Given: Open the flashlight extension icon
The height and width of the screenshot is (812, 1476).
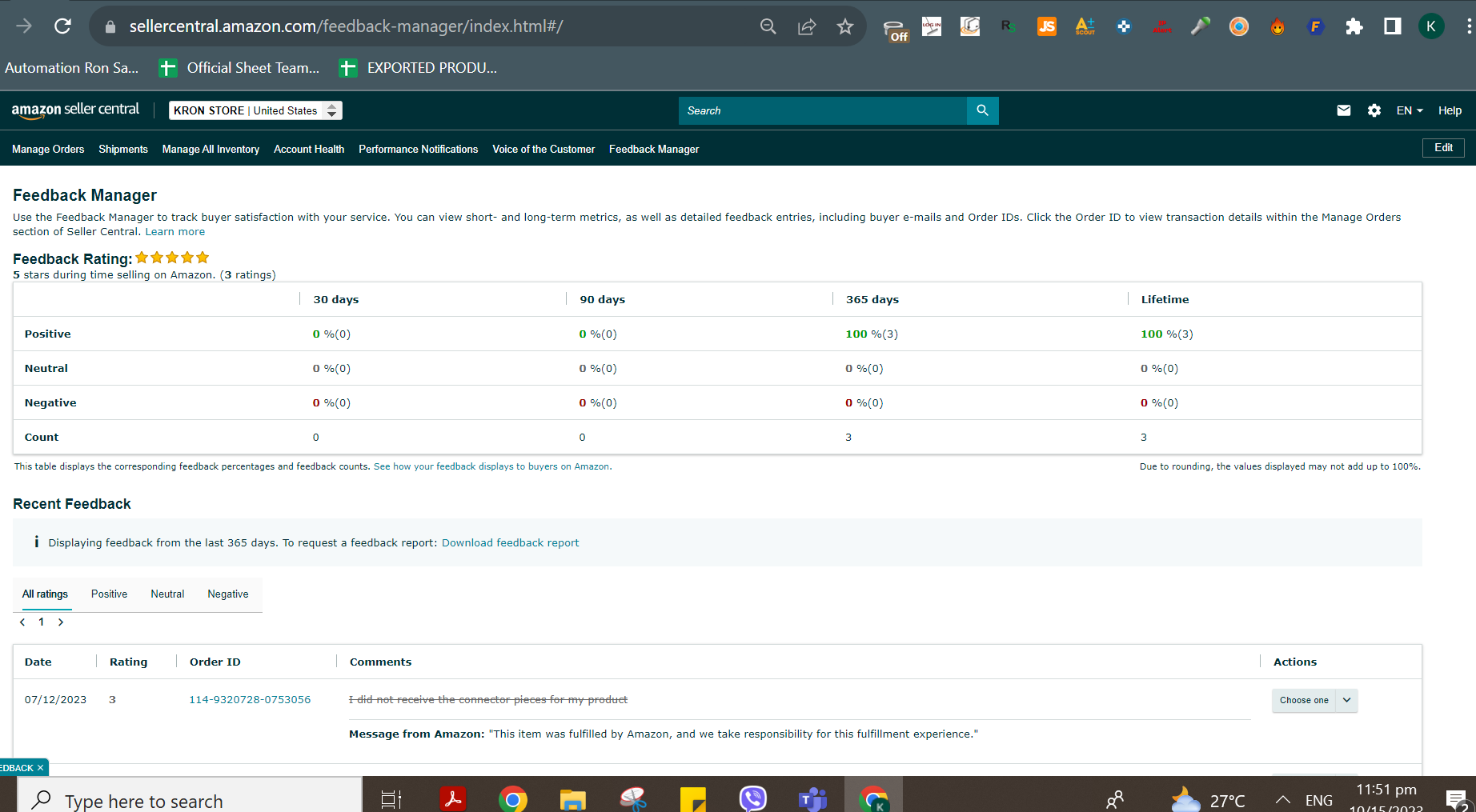Looking at the screenshot, I should [x=1201, y=26].
